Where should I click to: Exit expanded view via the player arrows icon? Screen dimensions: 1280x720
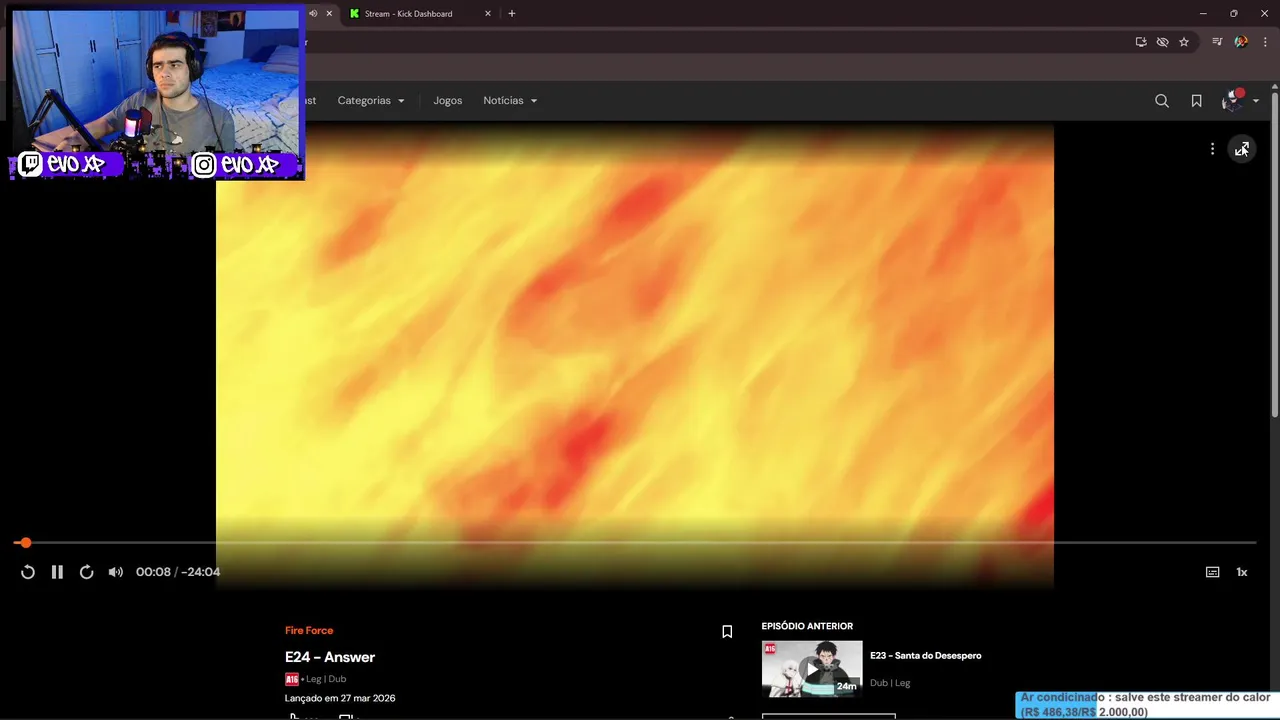(1242, 149)
